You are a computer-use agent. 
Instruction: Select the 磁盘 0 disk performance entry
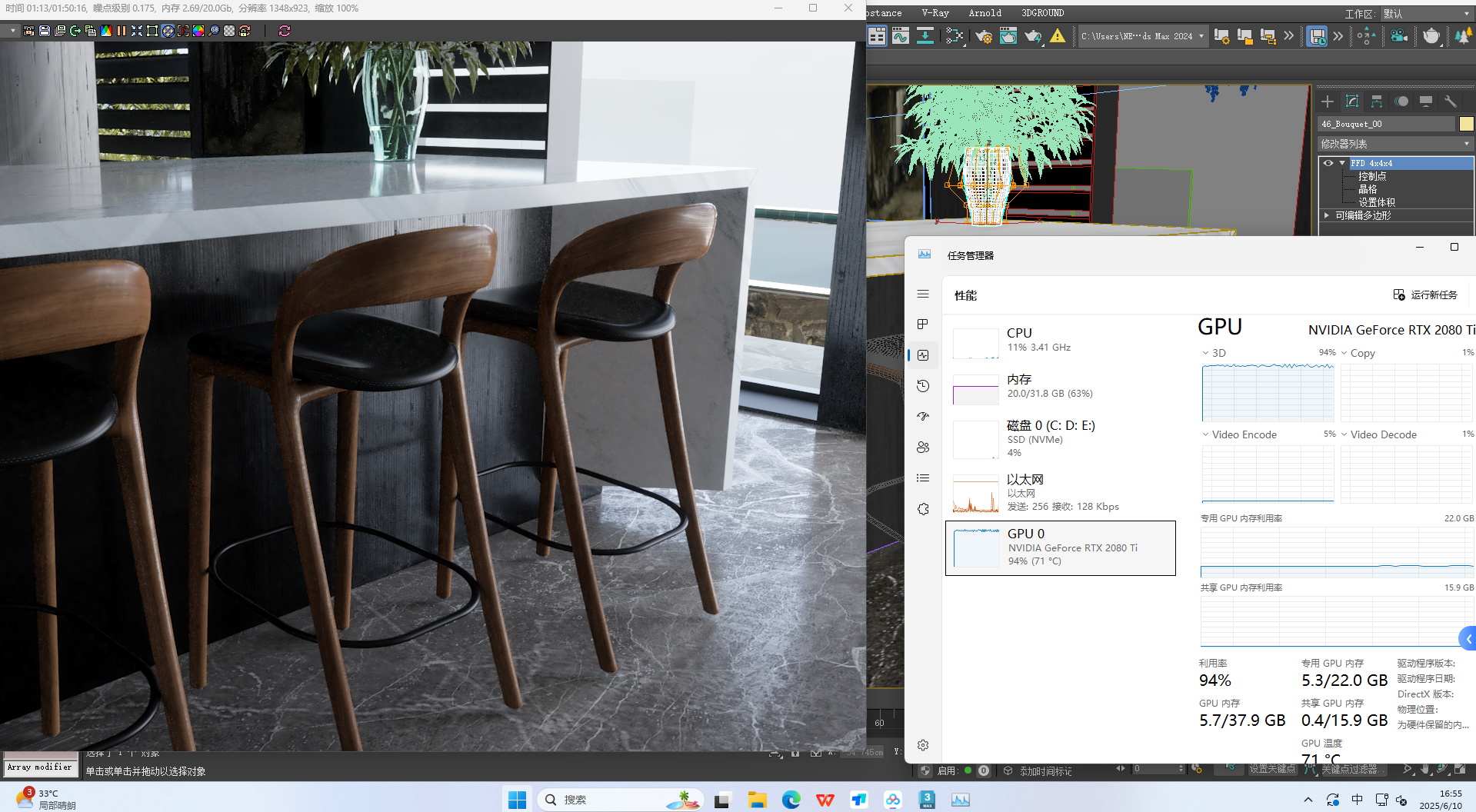1061,439
